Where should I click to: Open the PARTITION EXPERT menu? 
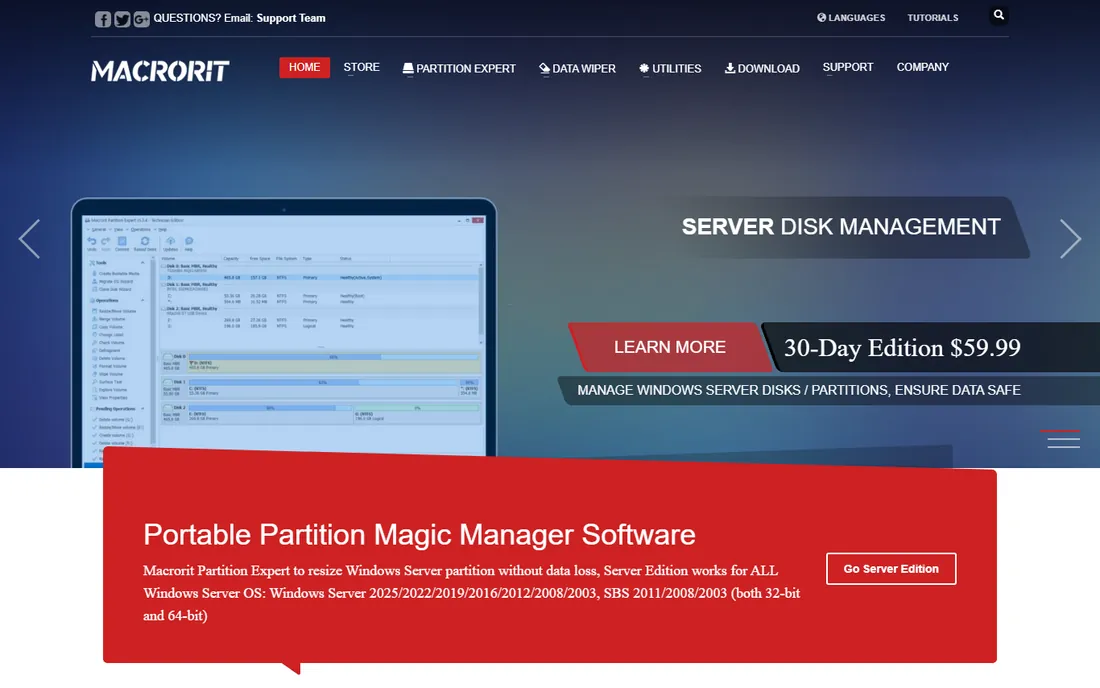459,68
